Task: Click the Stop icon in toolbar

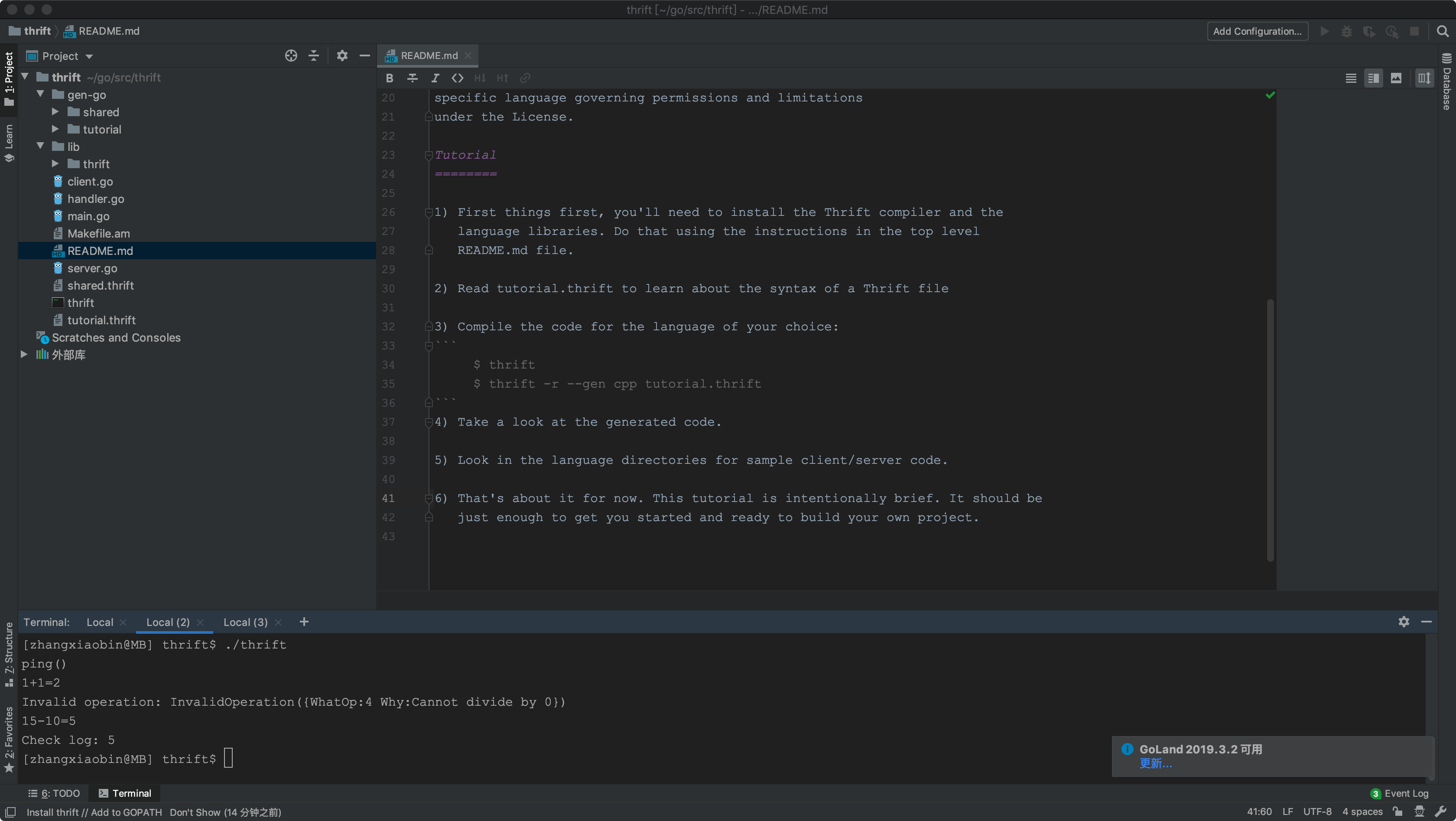Action: (1414, 31)
